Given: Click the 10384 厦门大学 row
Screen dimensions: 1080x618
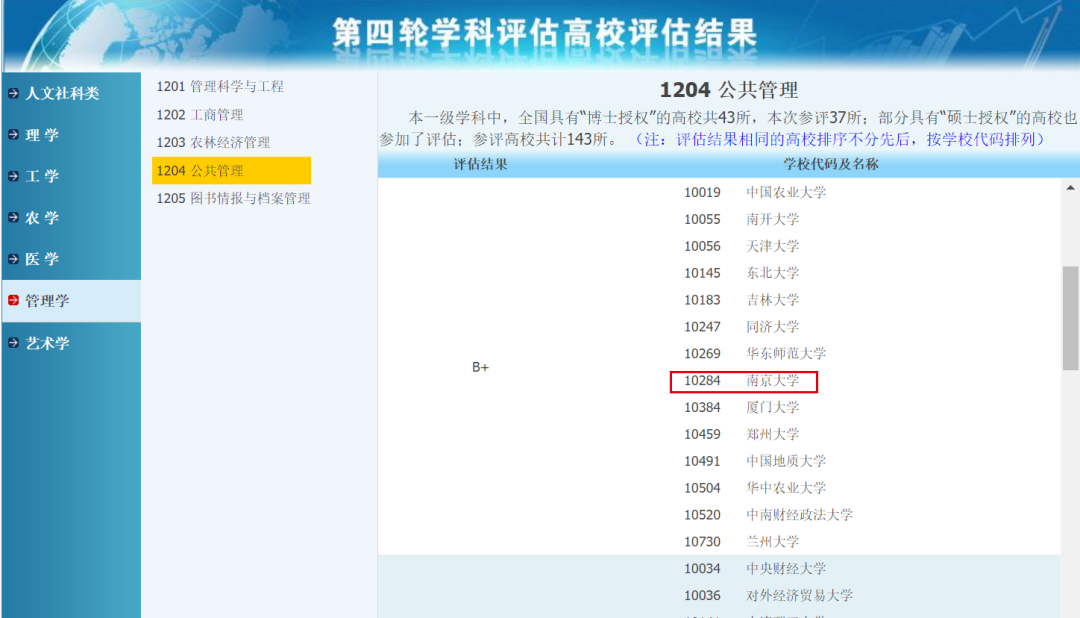Looking at the screenshot, I should pos(741,407).
